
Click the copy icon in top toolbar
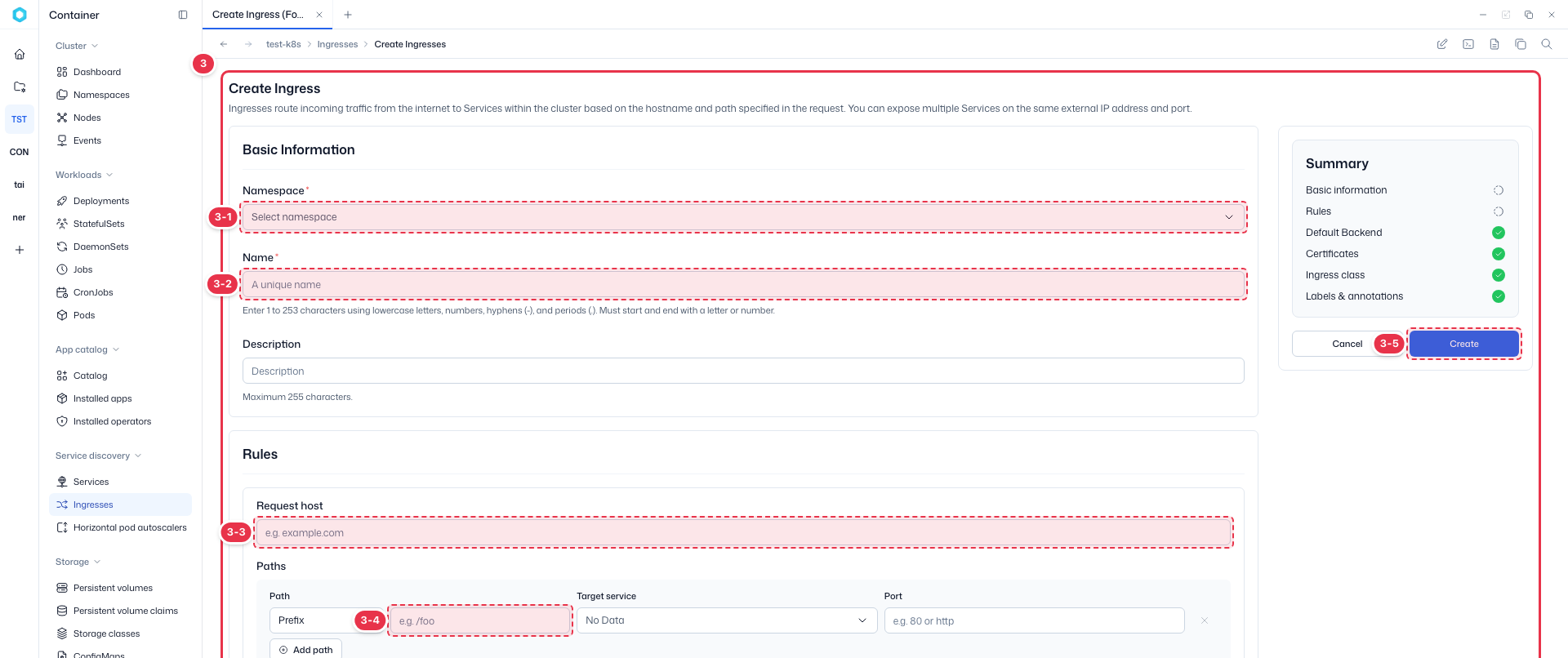point(1521,44)
